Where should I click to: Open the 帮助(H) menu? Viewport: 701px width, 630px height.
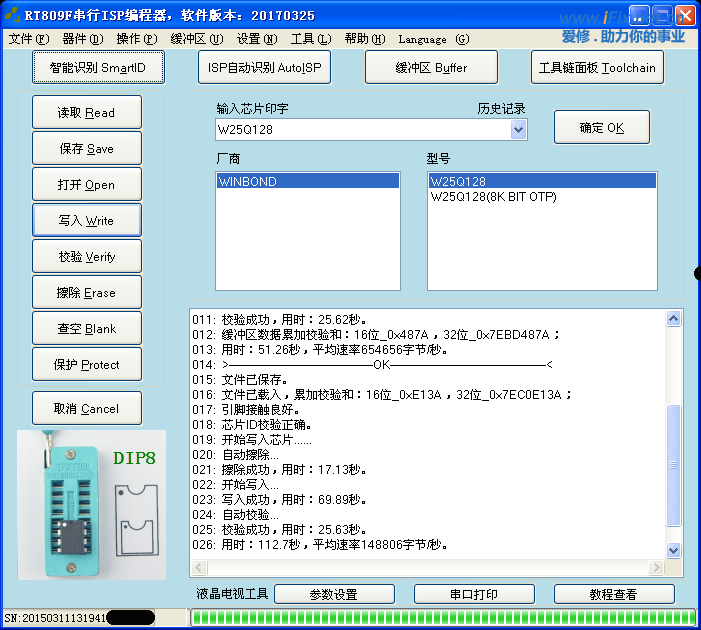(x=365, y=39)
